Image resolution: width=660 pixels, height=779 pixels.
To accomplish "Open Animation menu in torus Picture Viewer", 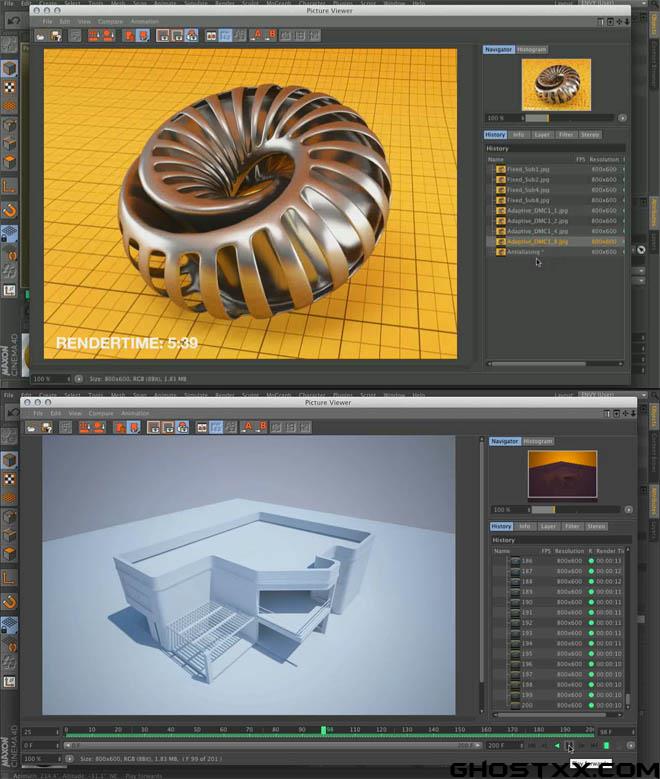I will (x=145, y=22).
